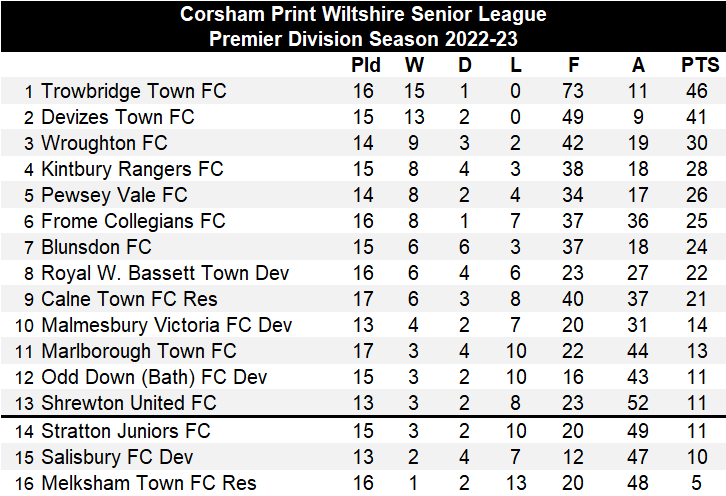Select the Devizes Town FC row name
The image size is (726, 496).
pyautogui.click(x=117, y=117)
